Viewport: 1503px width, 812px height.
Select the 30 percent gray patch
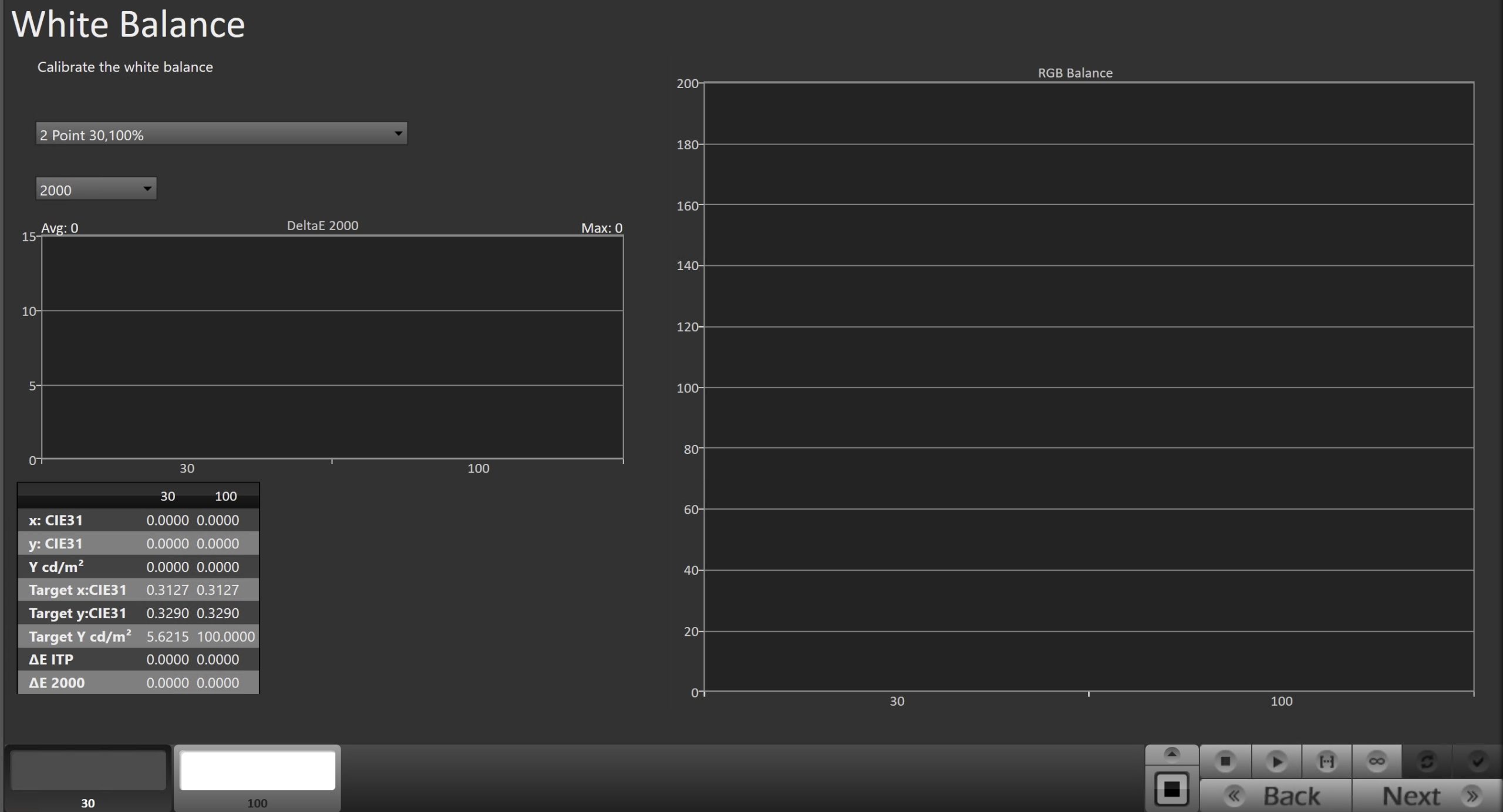click(88, 771)
